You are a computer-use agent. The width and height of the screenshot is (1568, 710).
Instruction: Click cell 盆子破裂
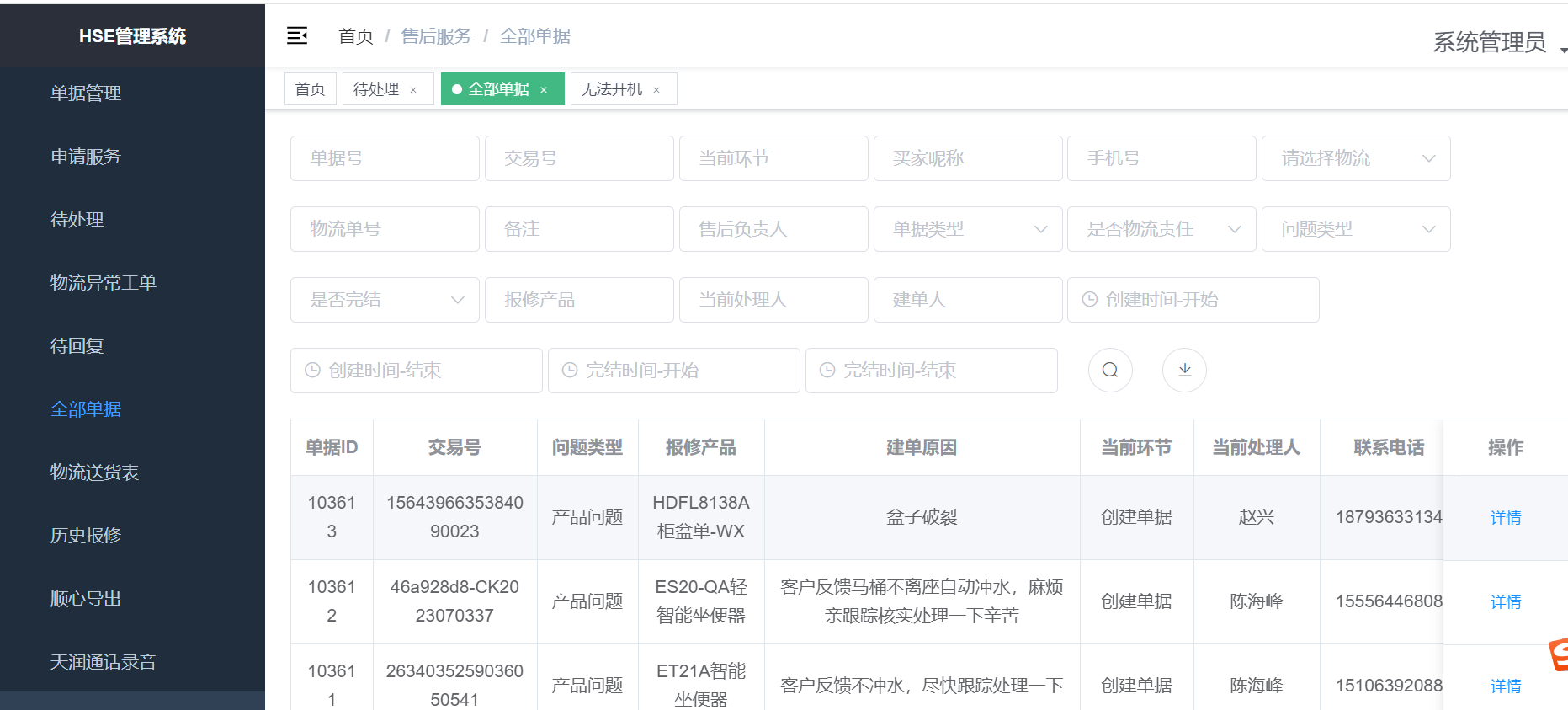click(x=922, y=517)
